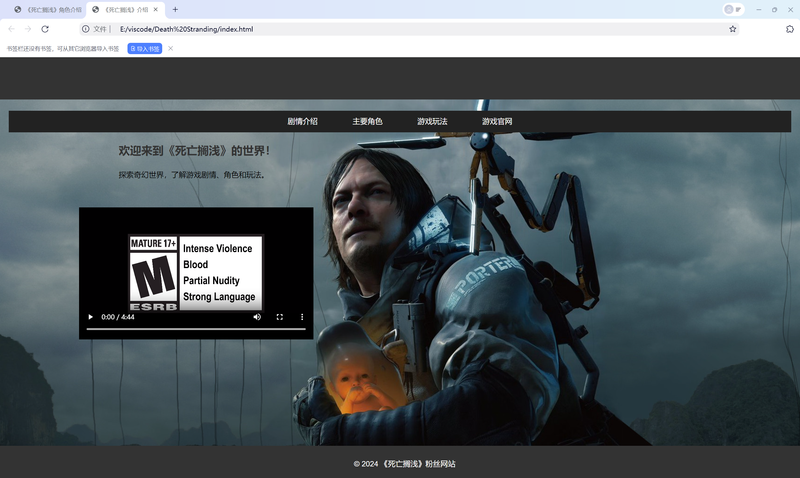Enter fullscreen on the video

[x=280, y=317]
